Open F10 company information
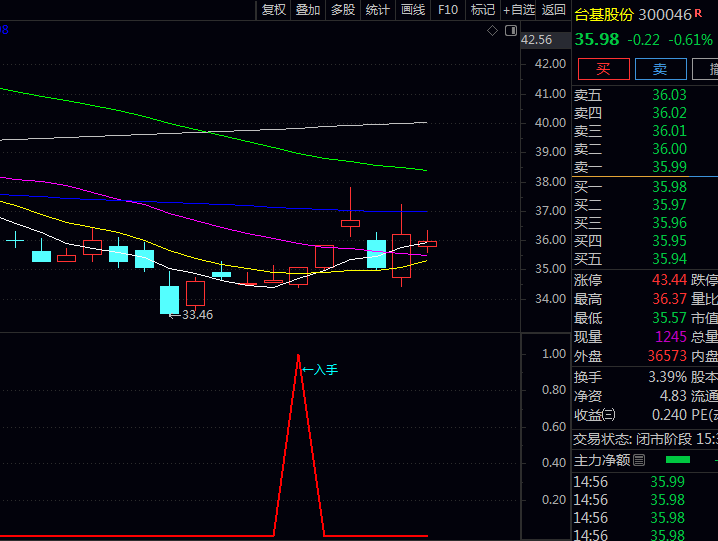The height and width of the screenshot is (541, 718). point(448,10)
